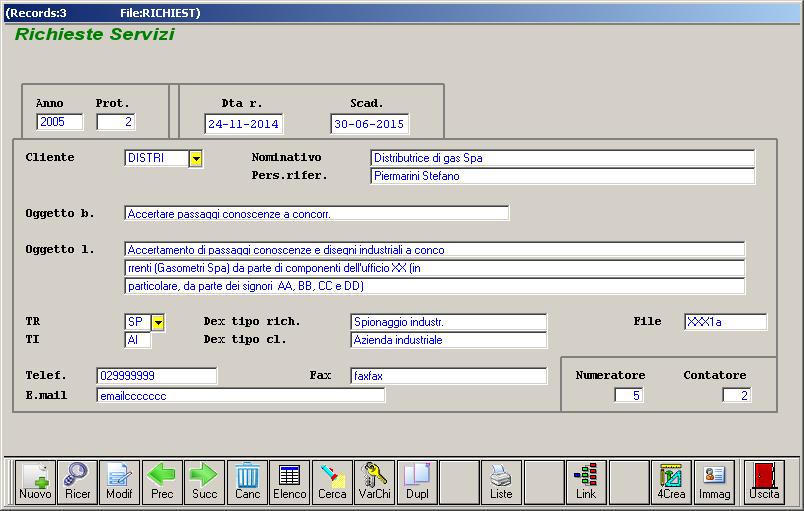Click the Numeratore label

point(610,375)
